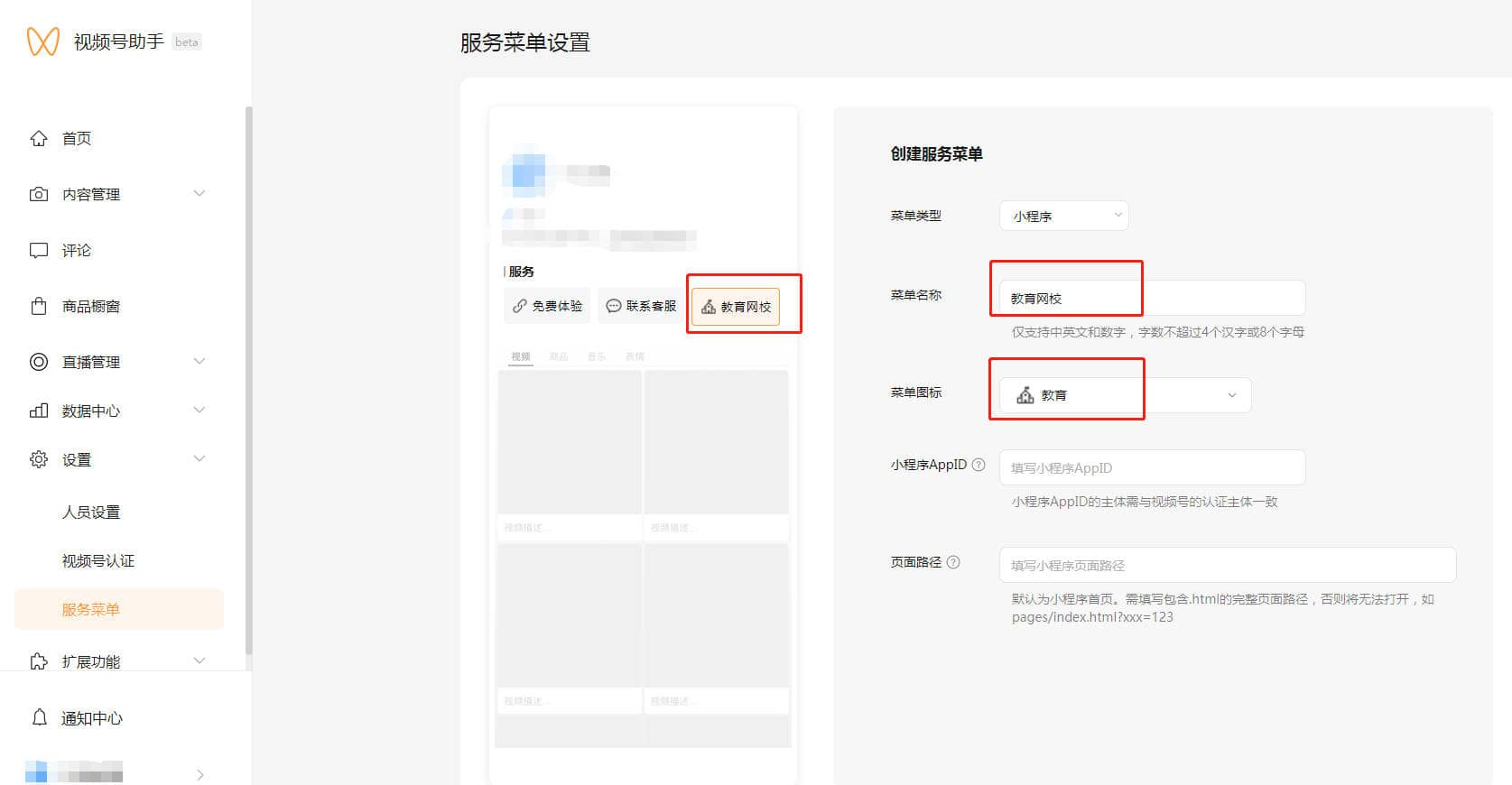The height and width of the screenshot is (785, 1512).
Task: Click the 联系客服 service button in preview
Action: tap(641, 306)
